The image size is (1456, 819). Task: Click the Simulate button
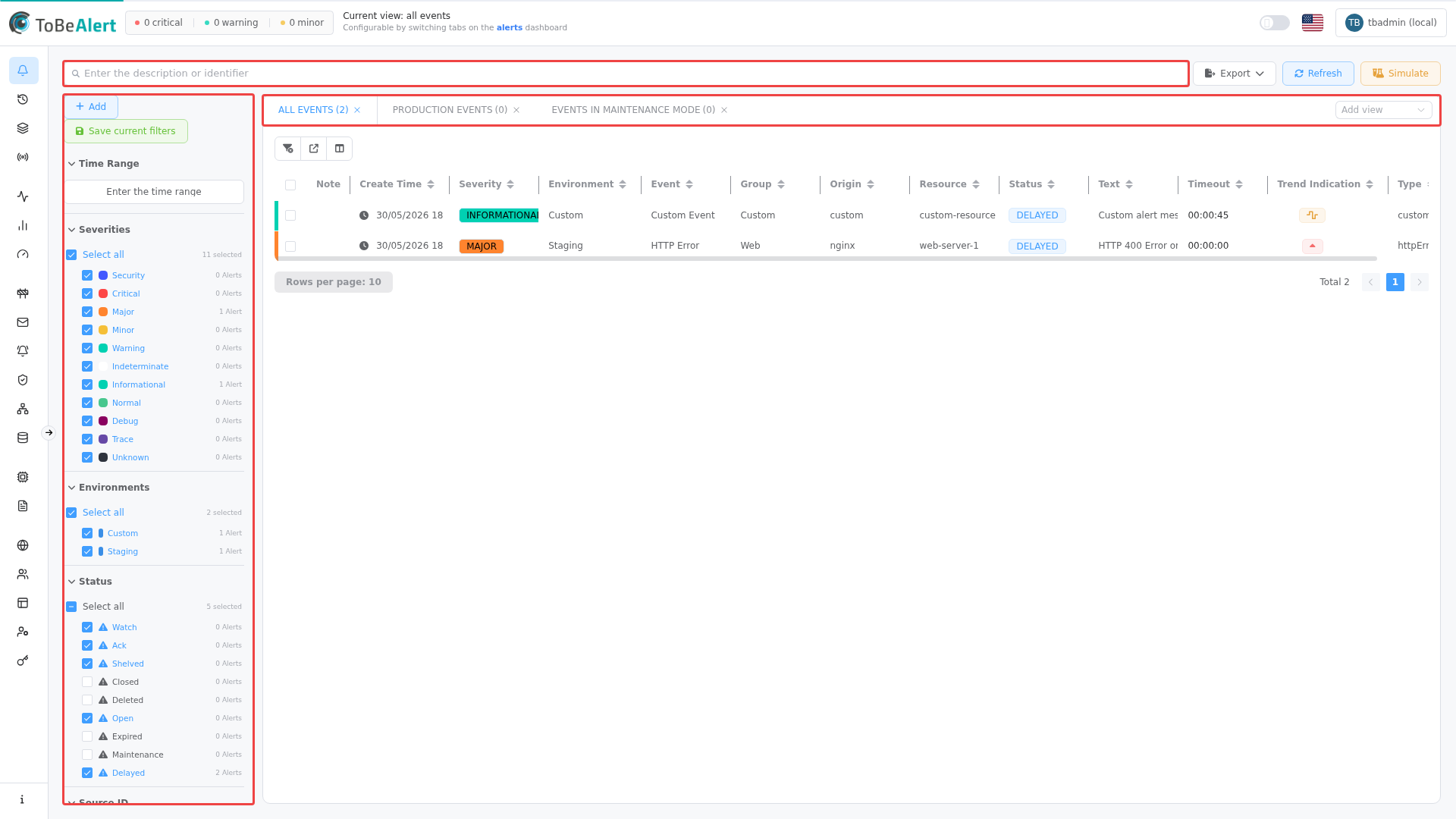[1400, 74]
